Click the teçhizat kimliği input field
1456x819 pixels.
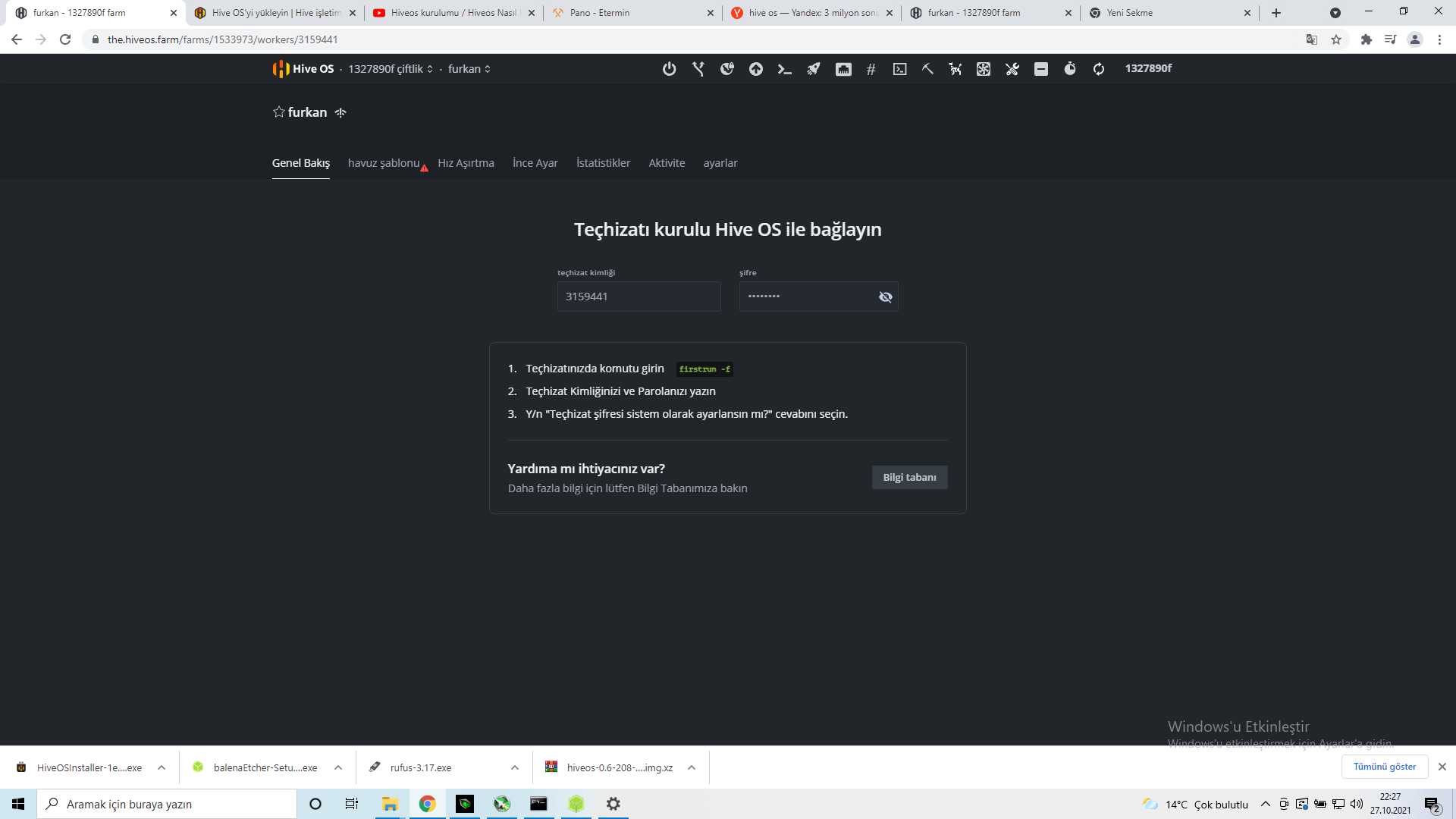[639, 297]
